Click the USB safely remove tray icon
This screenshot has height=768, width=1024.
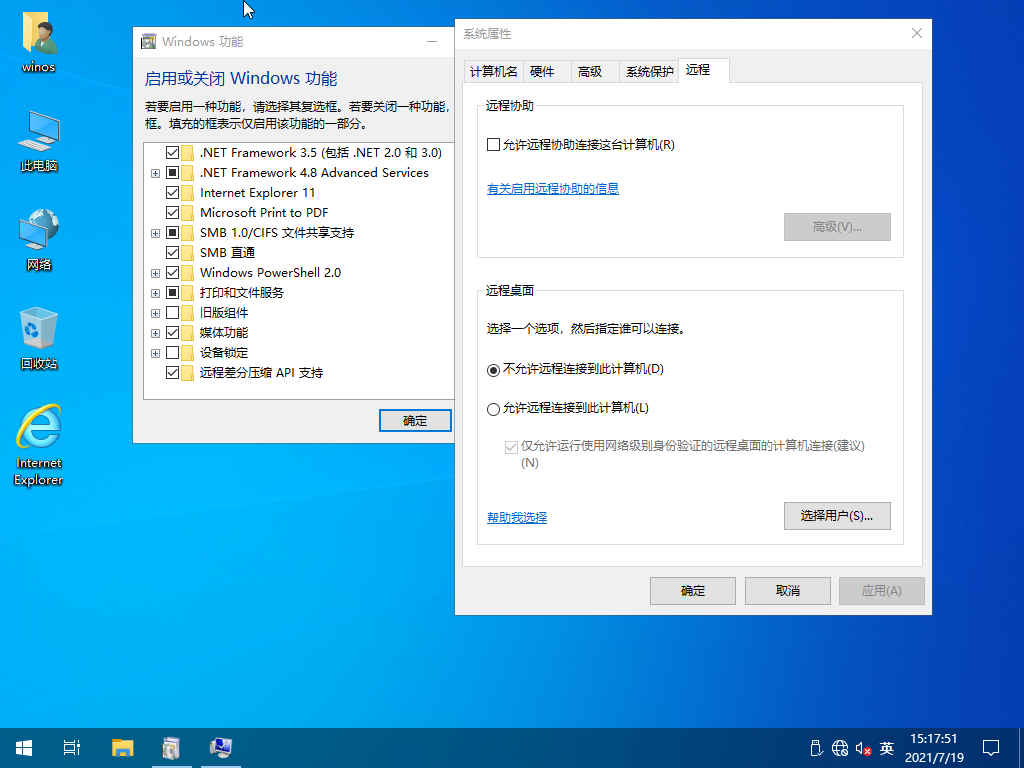(816, 748)
